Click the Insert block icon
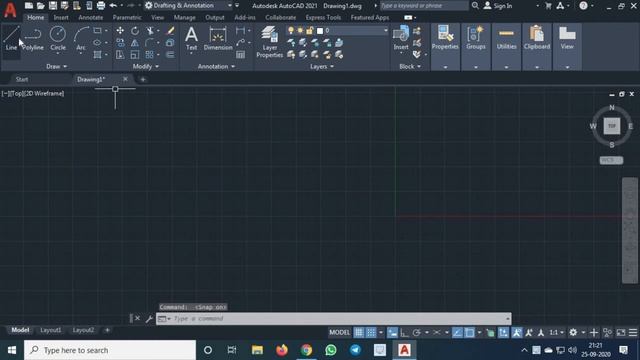The width and height of the screenshot is (640, 360). [401, 38]
